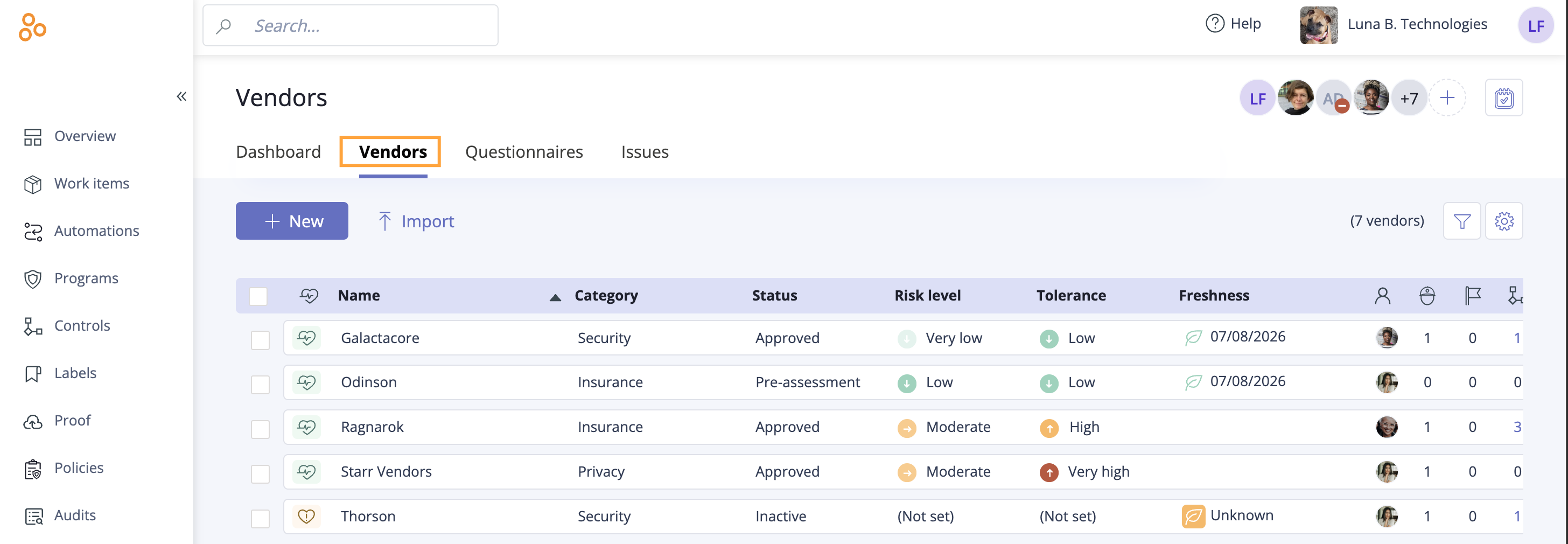The height and width of the screenshot is (544, 1568).
Task: Open LF user profile avatar in top bar
Action: pyautogui.click(x=1536, y=26)
